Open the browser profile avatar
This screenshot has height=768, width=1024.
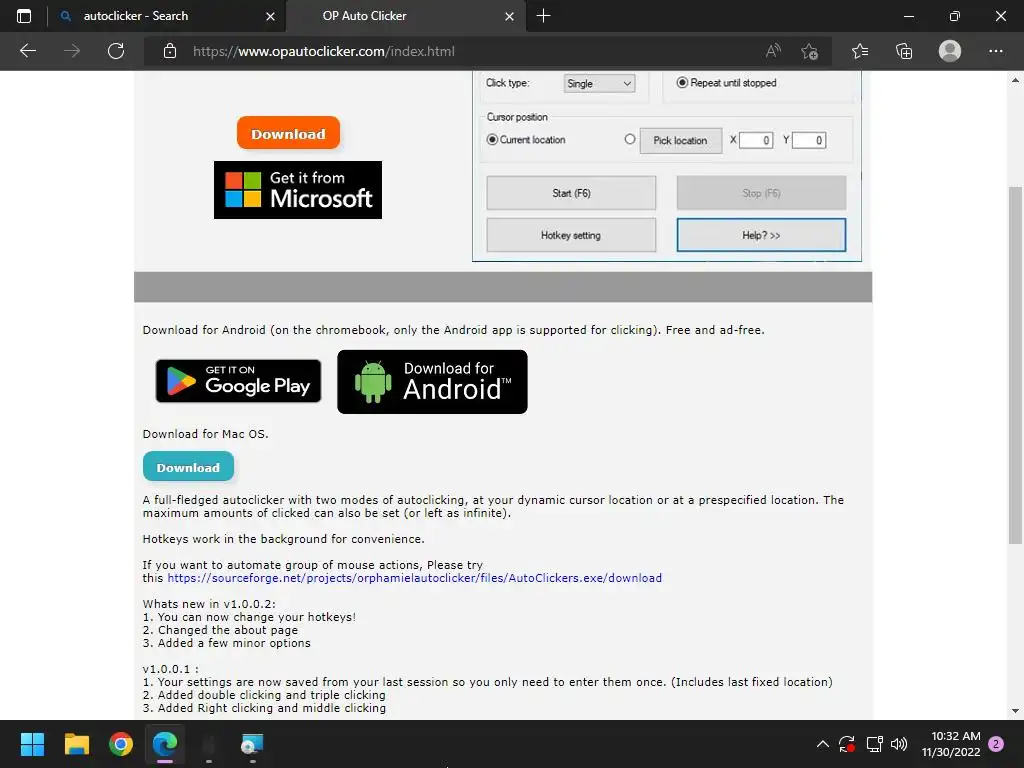click(x=950, y=51)
